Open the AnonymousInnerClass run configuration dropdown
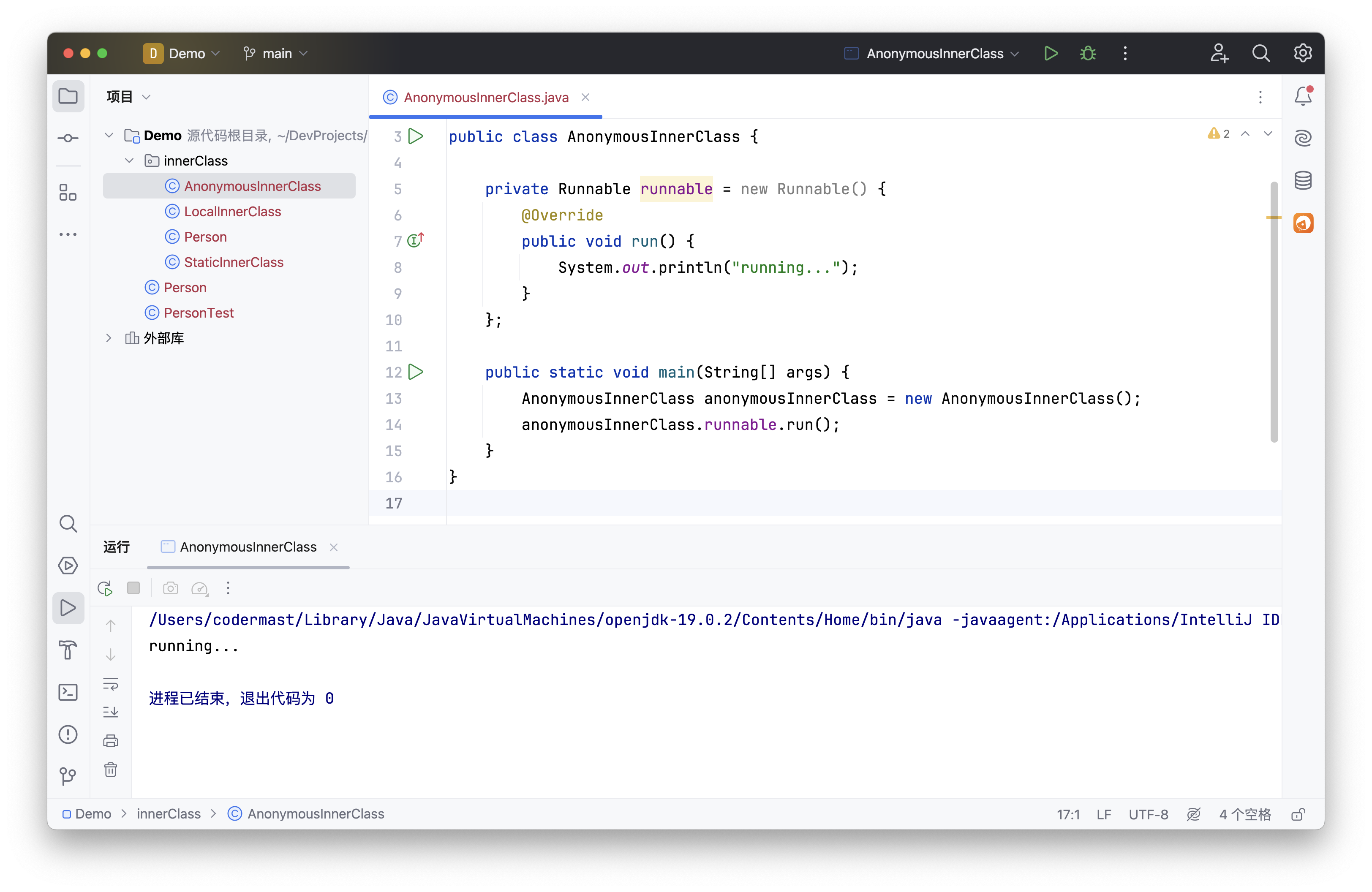The width and height of the screenshot is (1372, 892). [x=931, y=54]
